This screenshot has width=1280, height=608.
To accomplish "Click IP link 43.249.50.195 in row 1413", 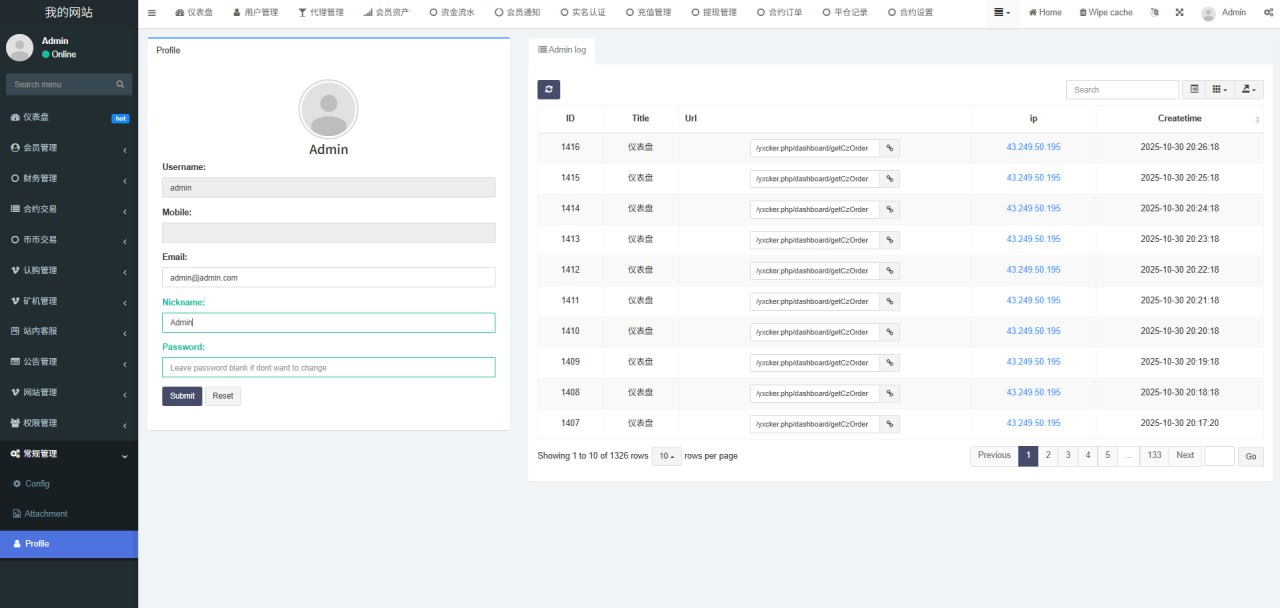I will pyautogui.click(x=1033, y=240).
